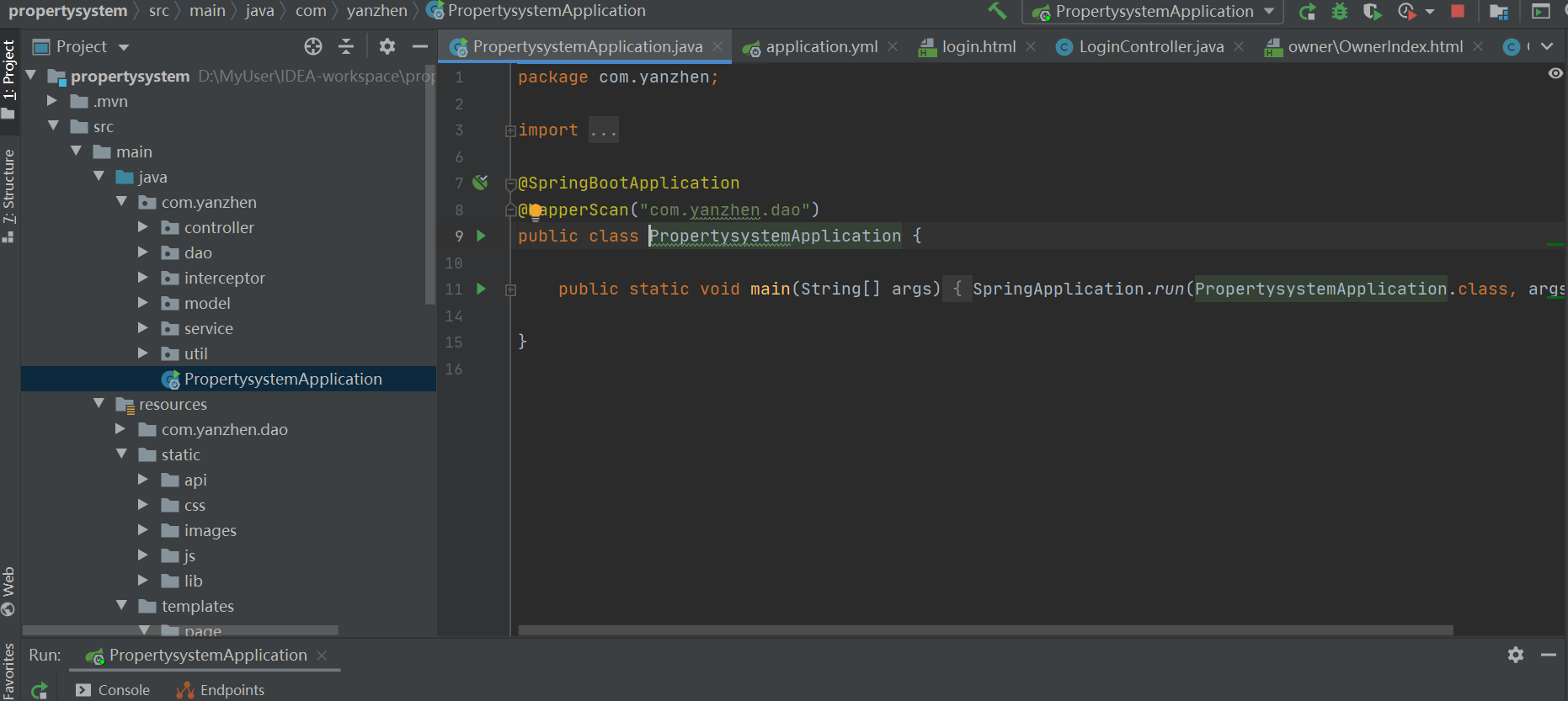The height and width of the screenshot is (701, 1568).
Task: Click the Profiler run icon
Action: pyautogui.click(x=1405, y=12)
